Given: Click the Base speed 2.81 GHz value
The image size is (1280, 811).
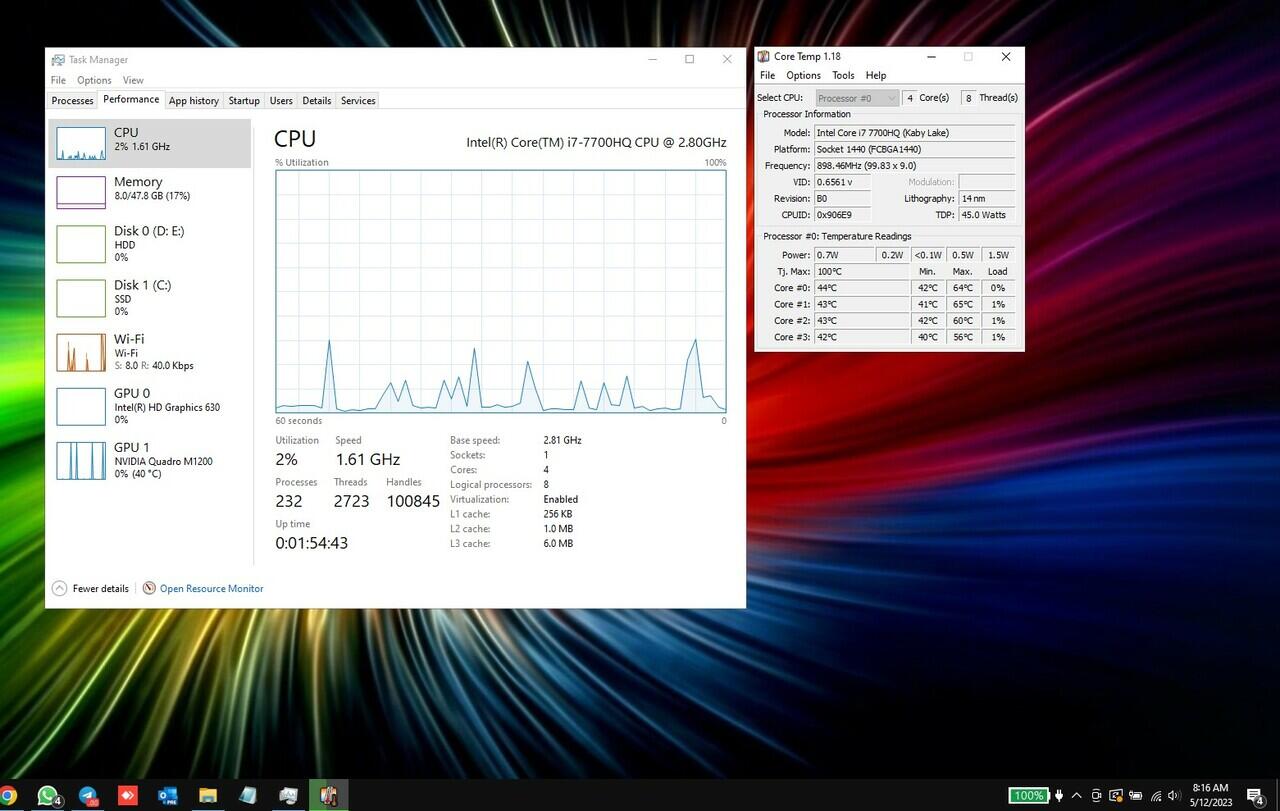Looking at the screenshot, I should pyautogui.click(x=562, y=440).
